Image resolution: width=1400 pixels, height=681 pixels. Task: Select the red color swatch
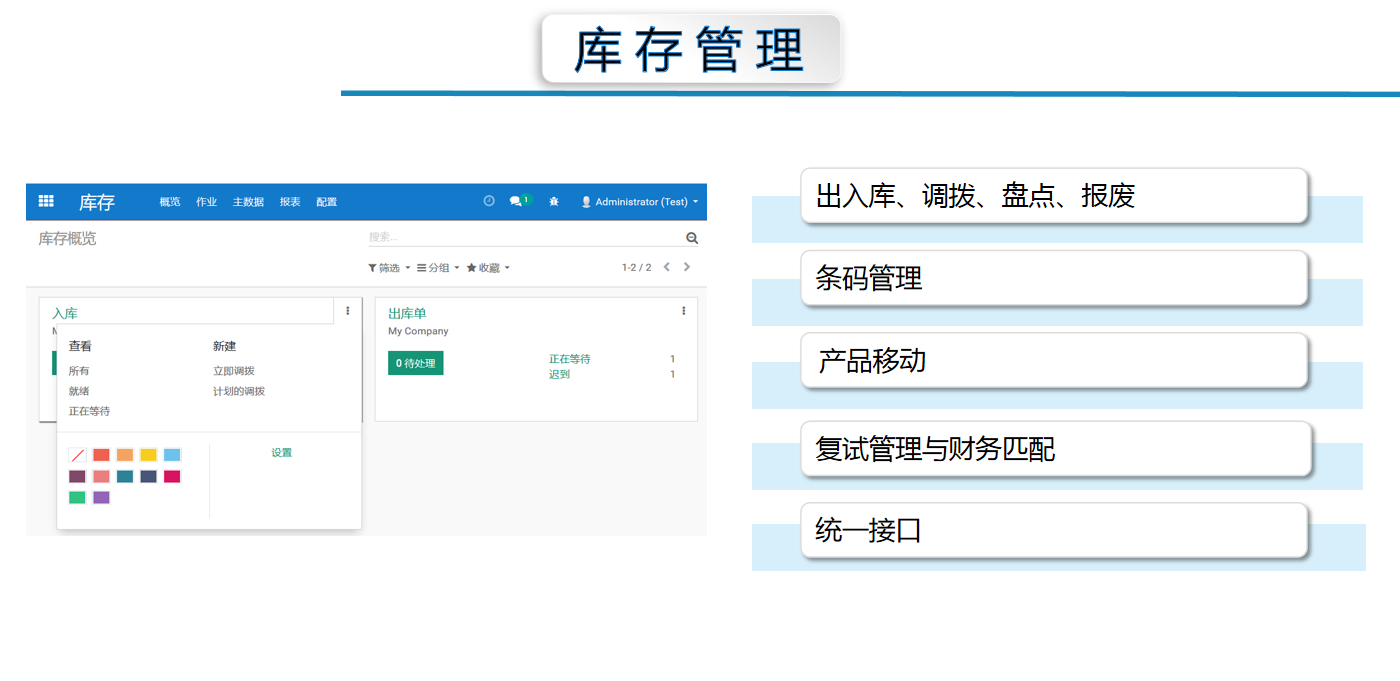tap(101, 455)
